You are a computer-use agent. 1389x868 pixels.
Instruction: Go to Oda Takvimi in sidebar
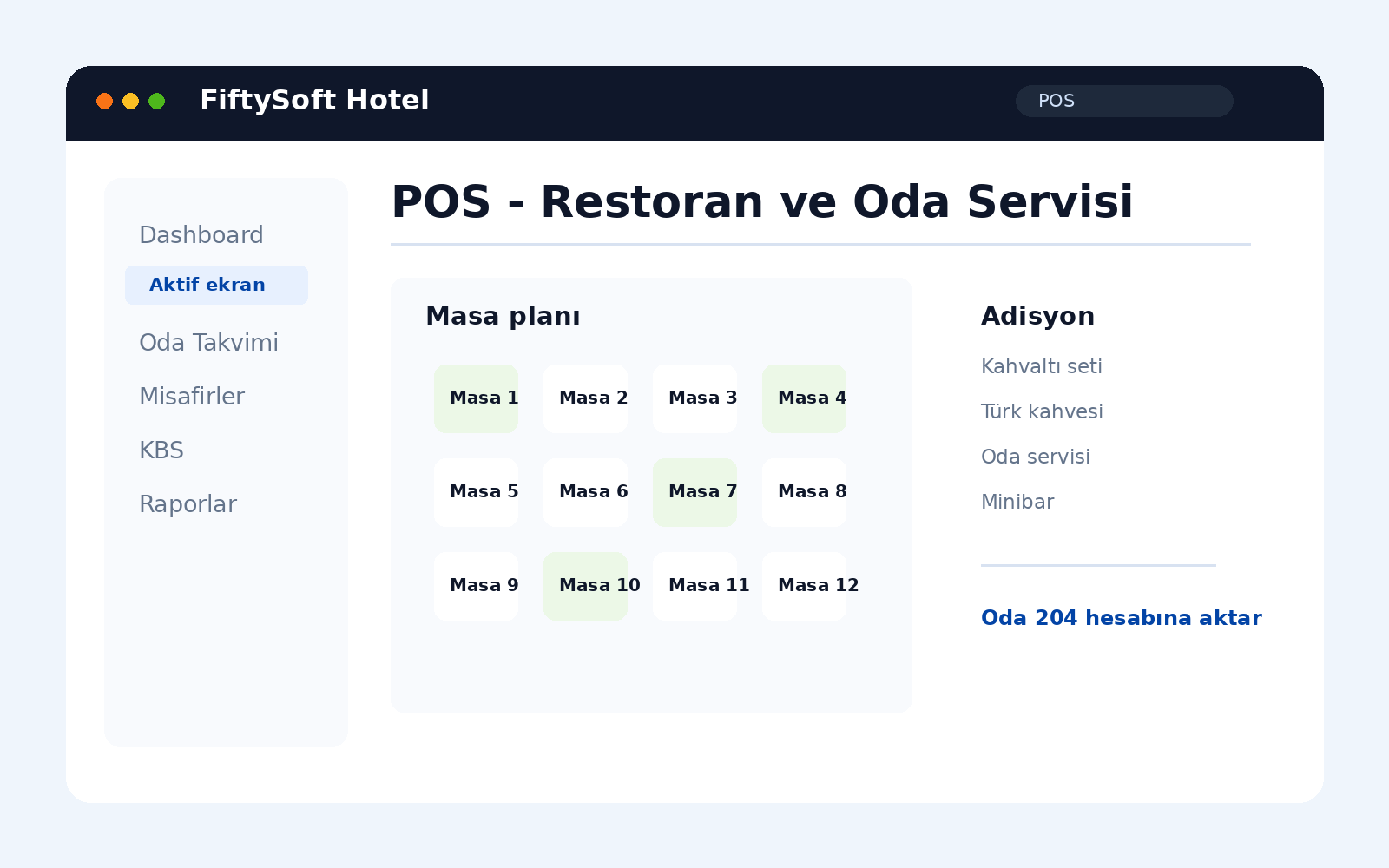tap(208, 343)
